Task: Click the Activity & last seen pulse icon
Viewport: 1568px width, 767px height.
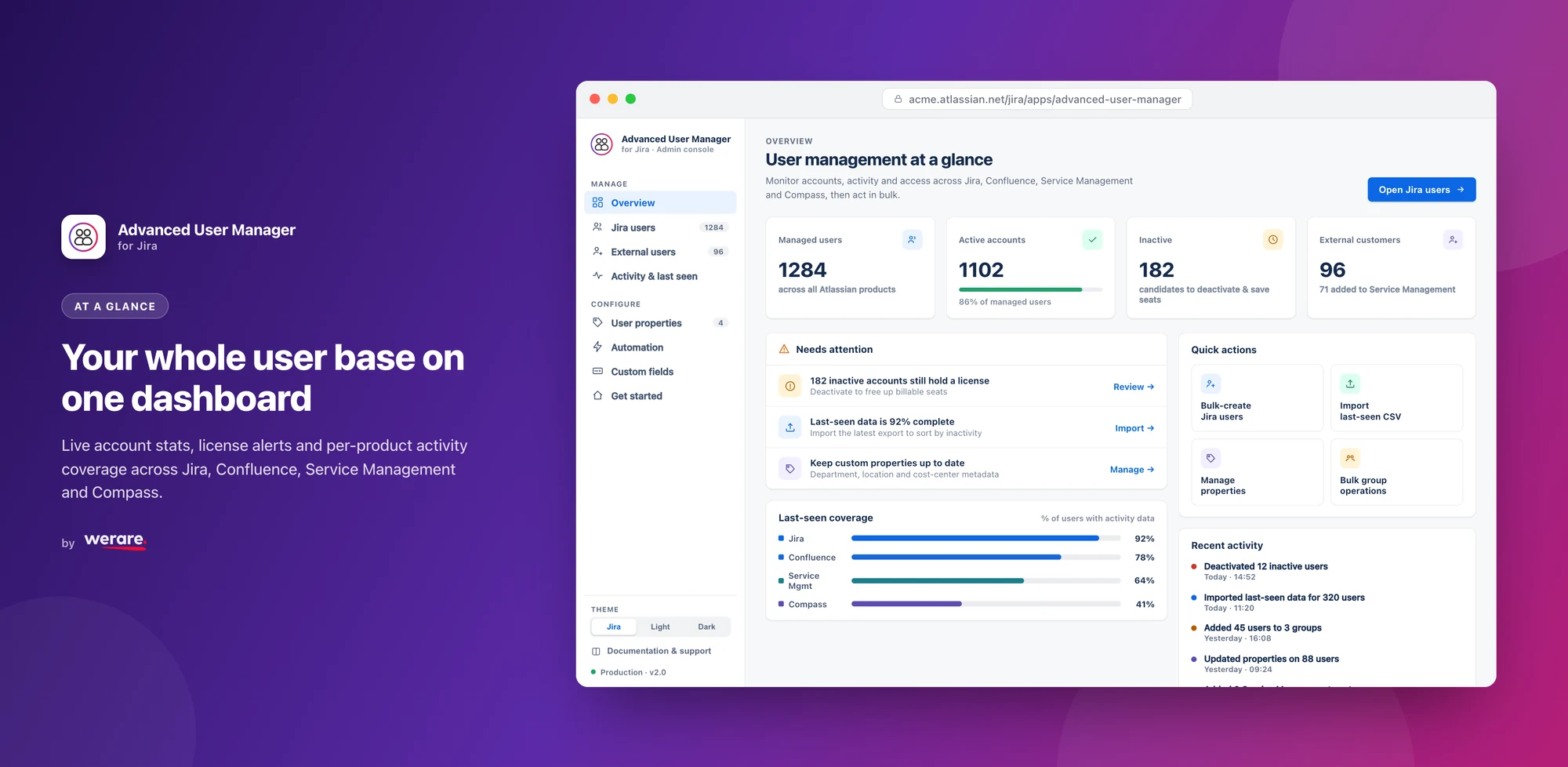Action: (x=597, y=276)
